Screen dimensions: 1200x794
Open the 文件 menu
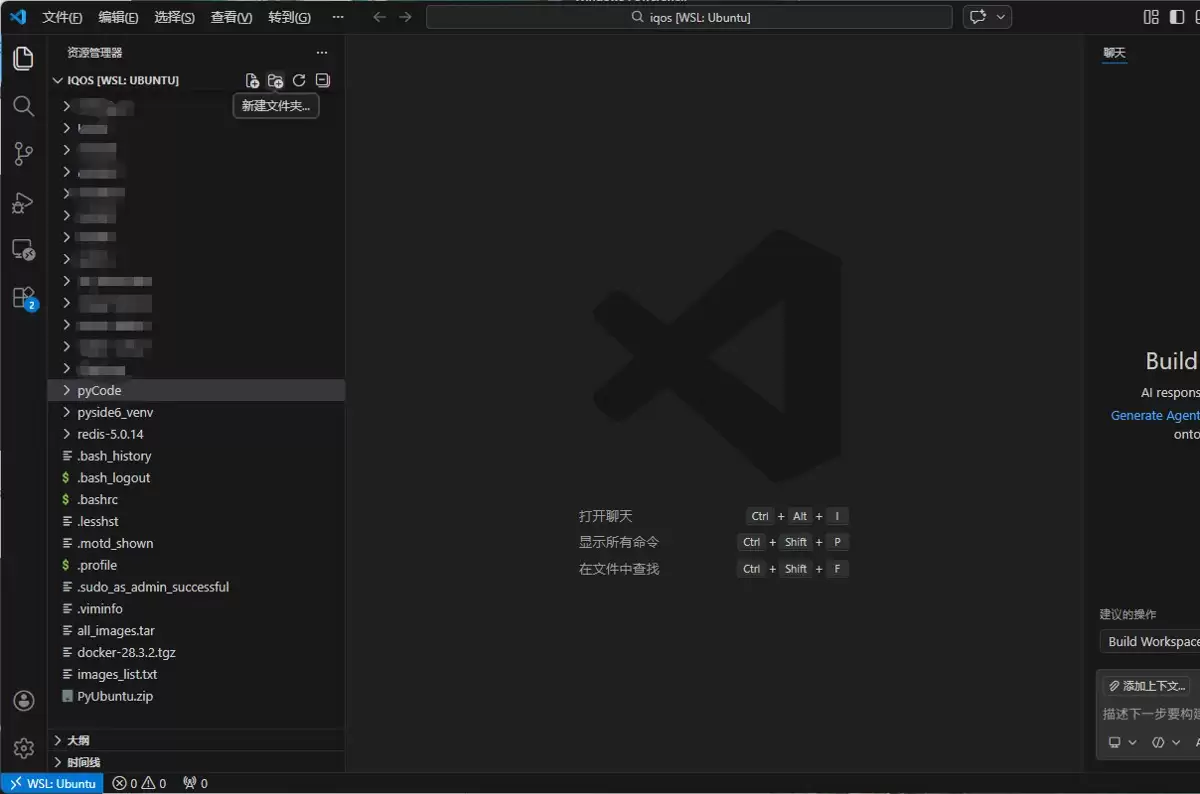(x=62, y=16)
